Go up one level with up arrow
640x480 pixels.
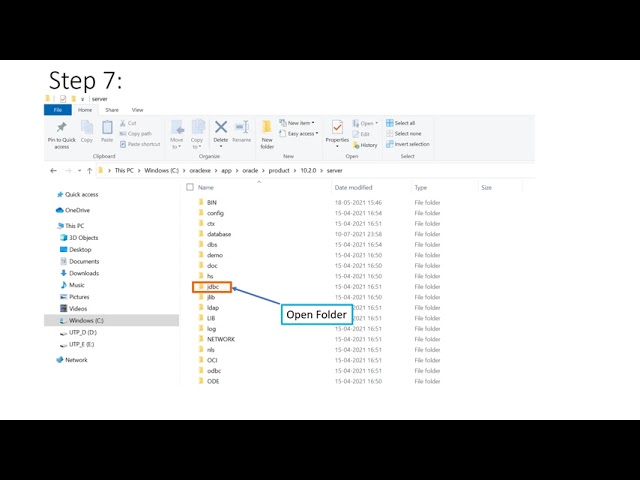pyautogui.click(x=89, y=171)
